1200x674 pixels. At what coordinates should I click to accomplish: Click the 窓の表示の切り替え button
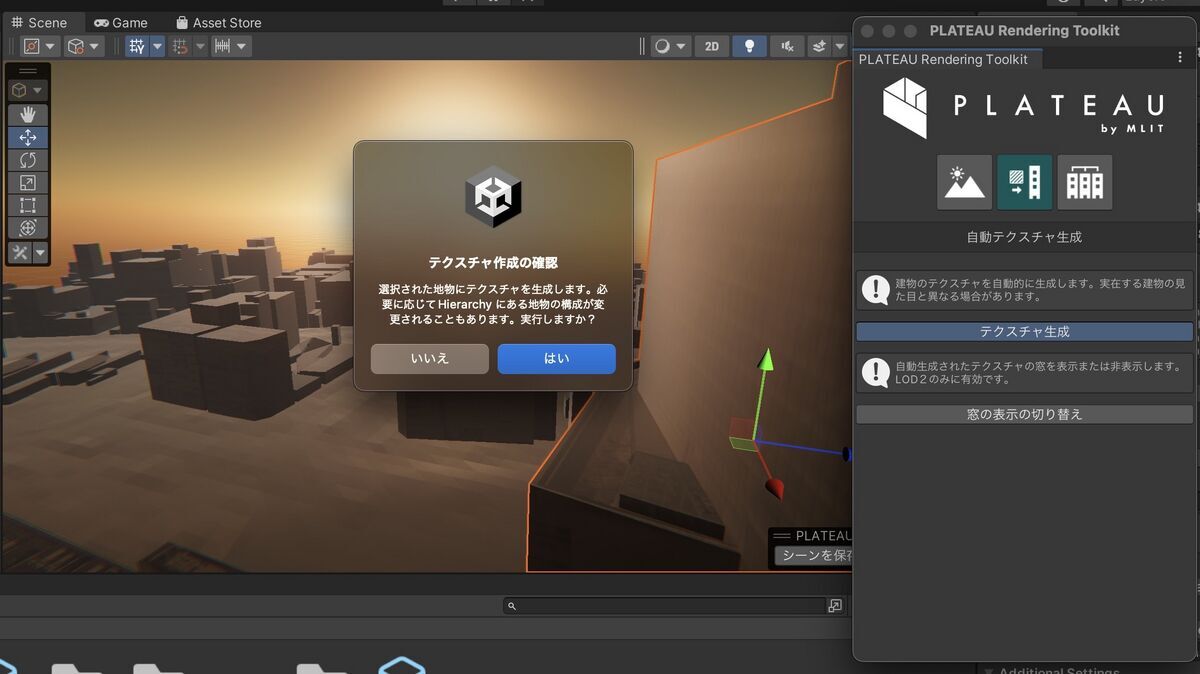coord(1025,414)
